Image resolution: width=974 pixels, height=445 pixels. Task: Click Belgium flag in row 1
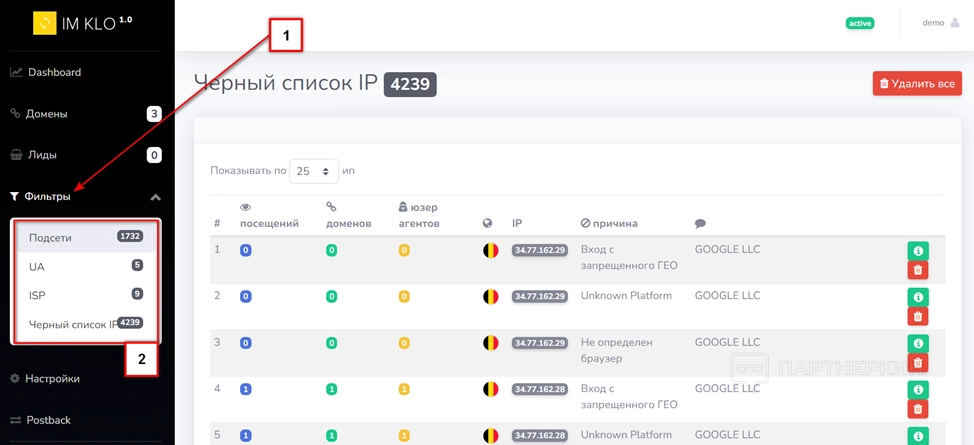(x=490, y=250)
